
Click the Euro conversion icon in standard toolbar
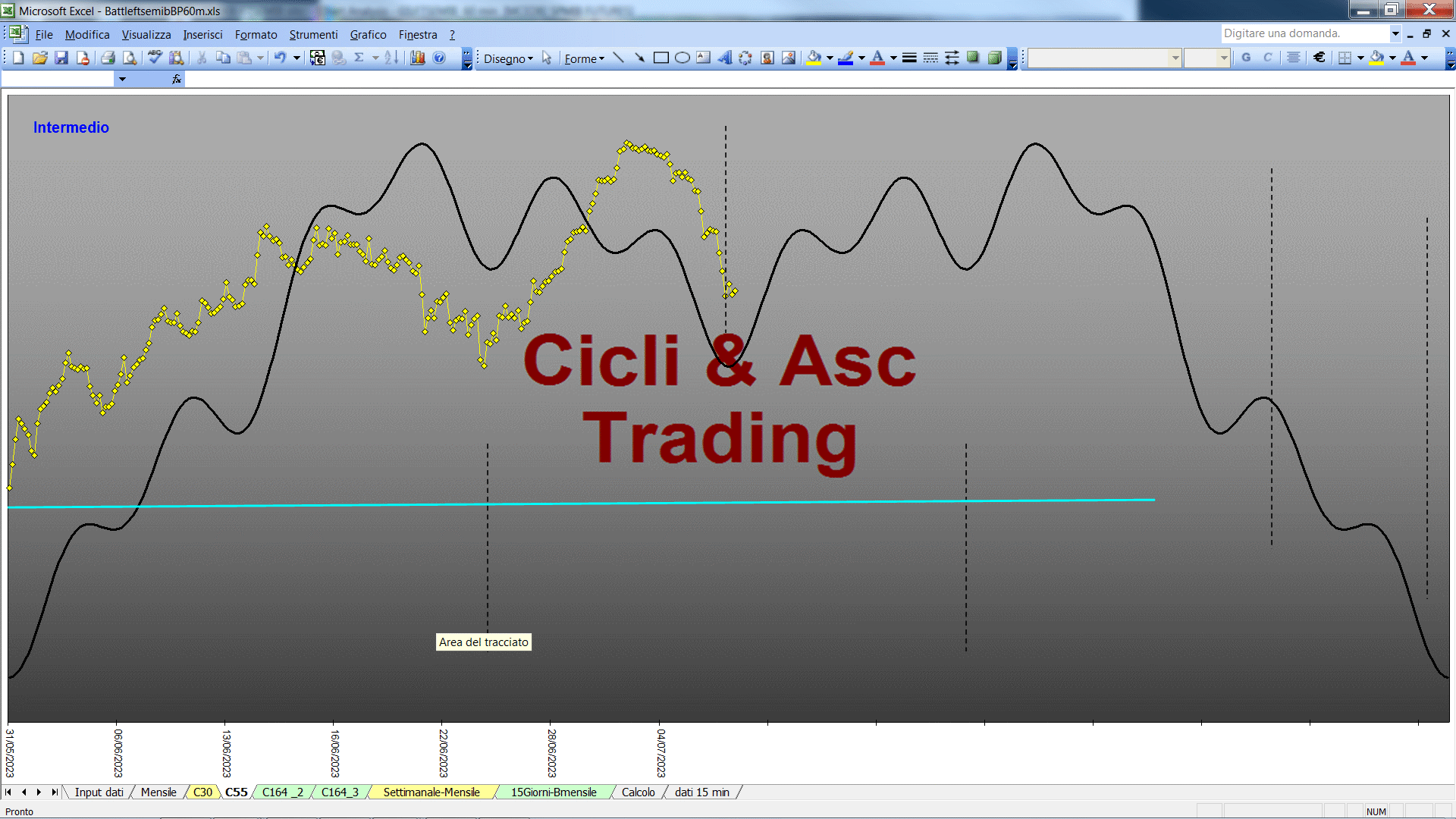tap(318, 58)
